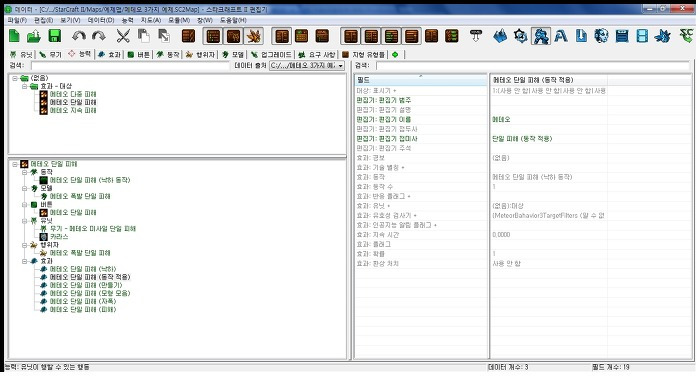Viewport: 700px width, 376px height.
Task: Collapse the 효과 - 대상 folder node
Action: 25,86
